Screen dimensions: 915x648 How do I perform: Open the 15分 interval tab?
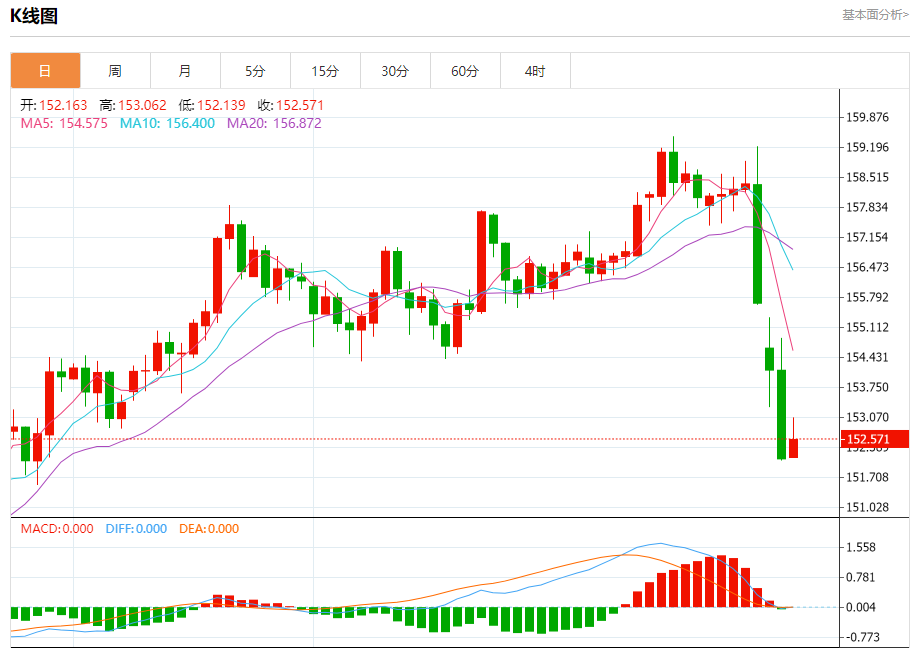(x=326, y=71)
